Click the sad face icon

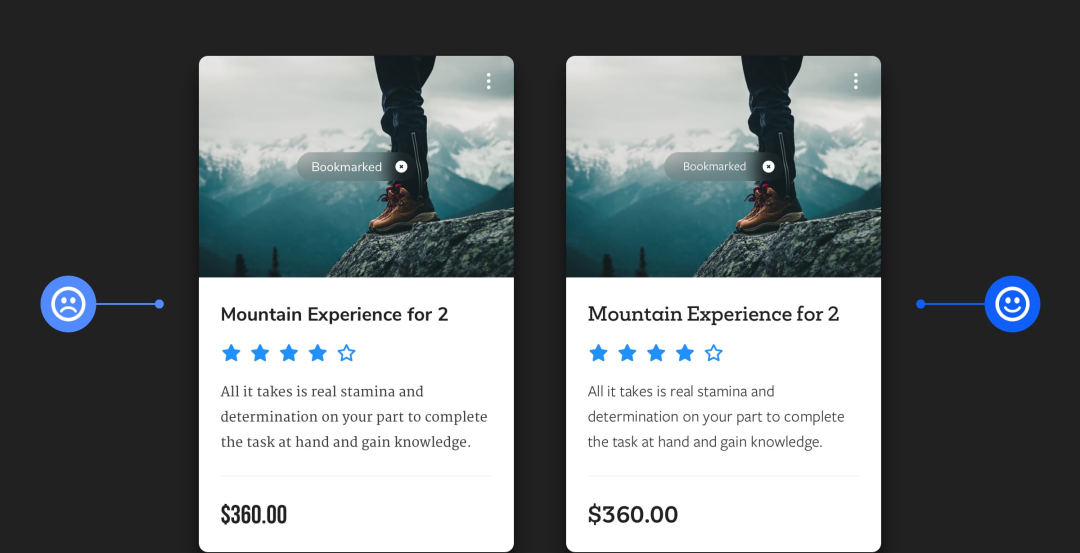[x=68, y=304]
